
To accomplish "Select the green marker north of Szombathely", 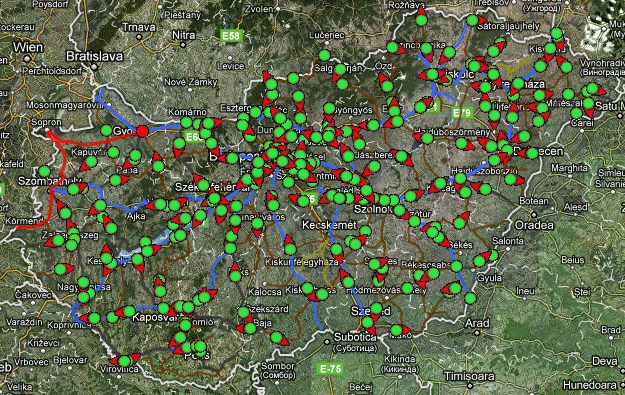I will click(x=44, y=172).
